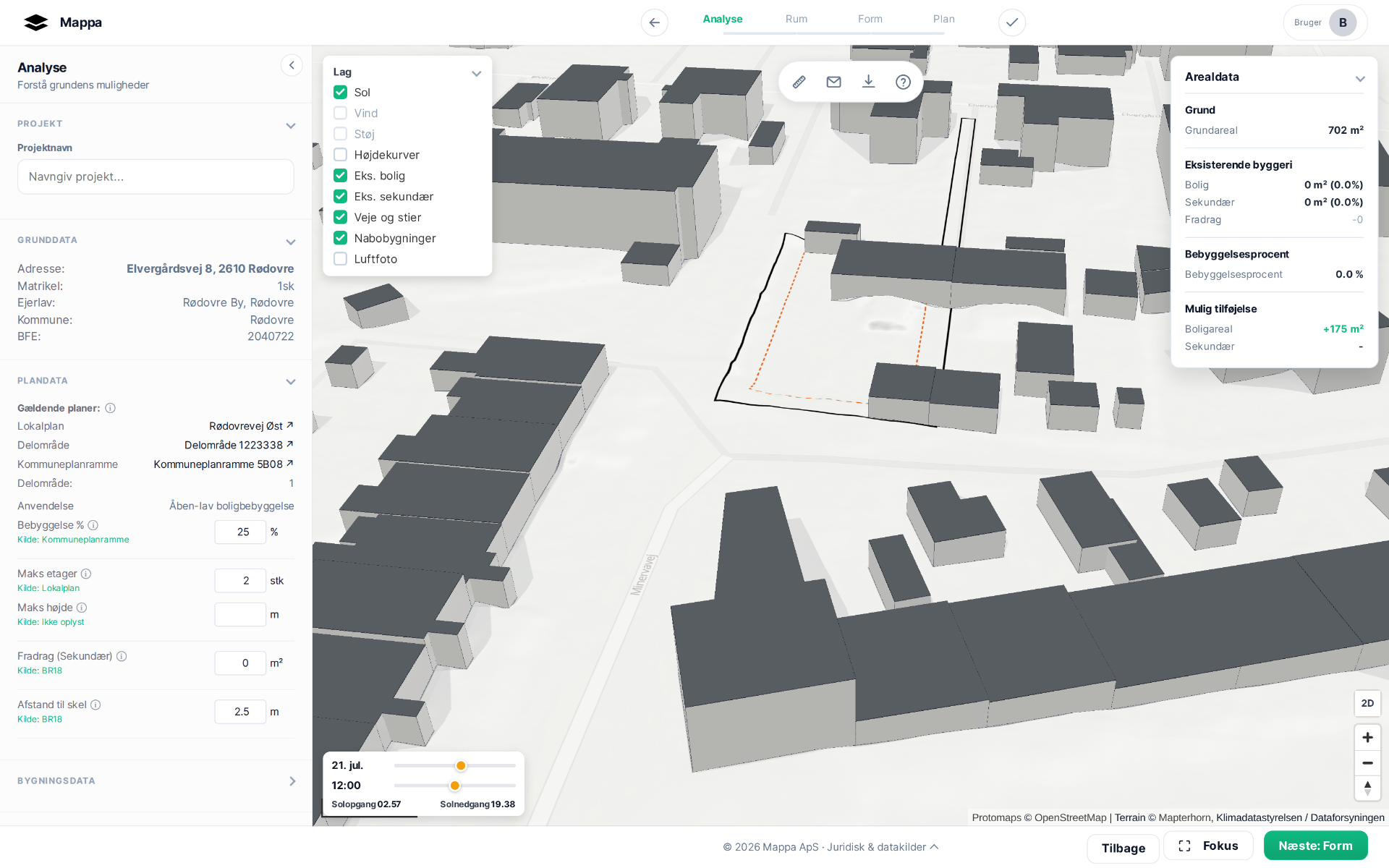Show info for Gældende planer

click(x=110, y=408)
